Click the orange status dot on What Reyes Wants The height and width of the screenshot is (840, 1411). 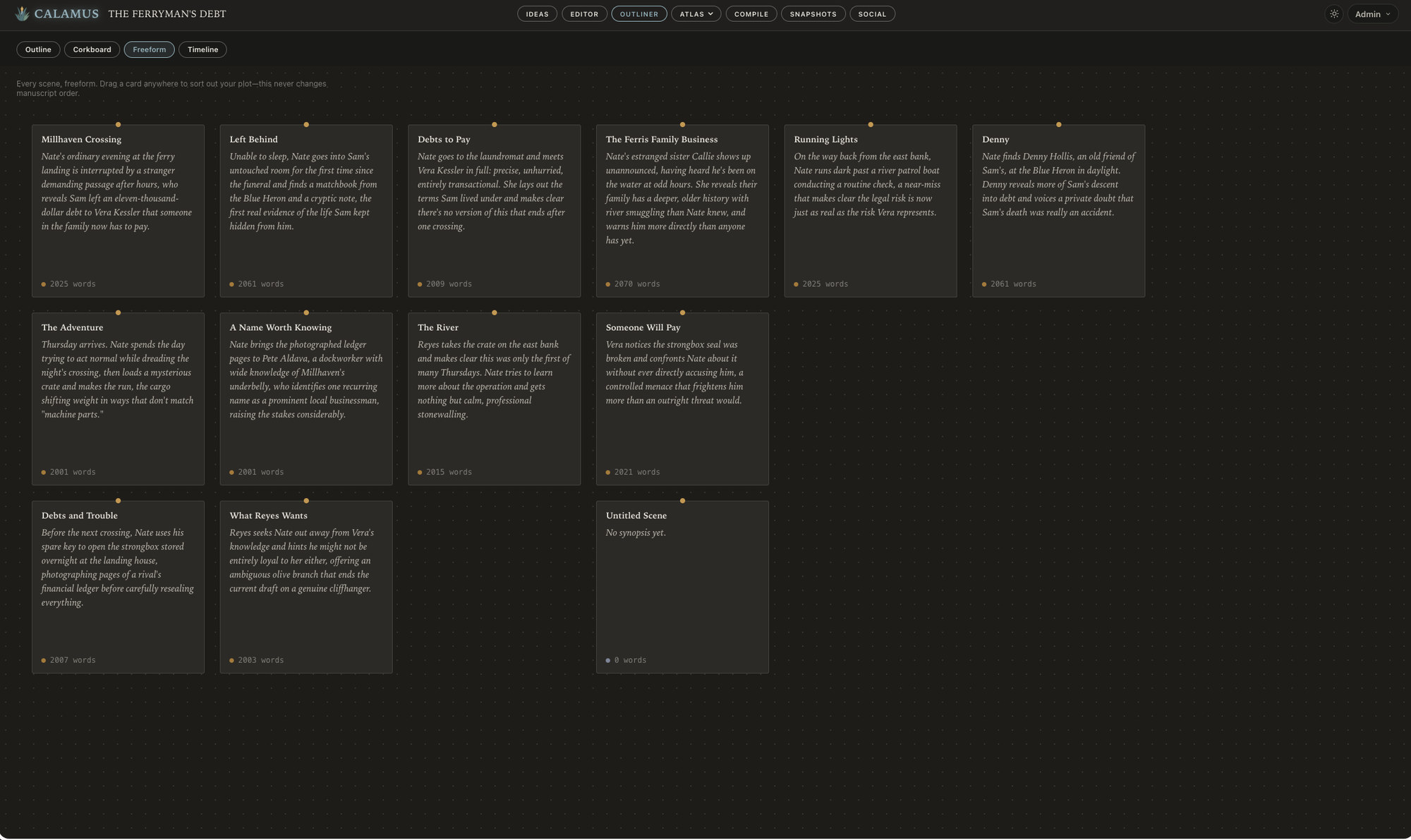(231, 661)
